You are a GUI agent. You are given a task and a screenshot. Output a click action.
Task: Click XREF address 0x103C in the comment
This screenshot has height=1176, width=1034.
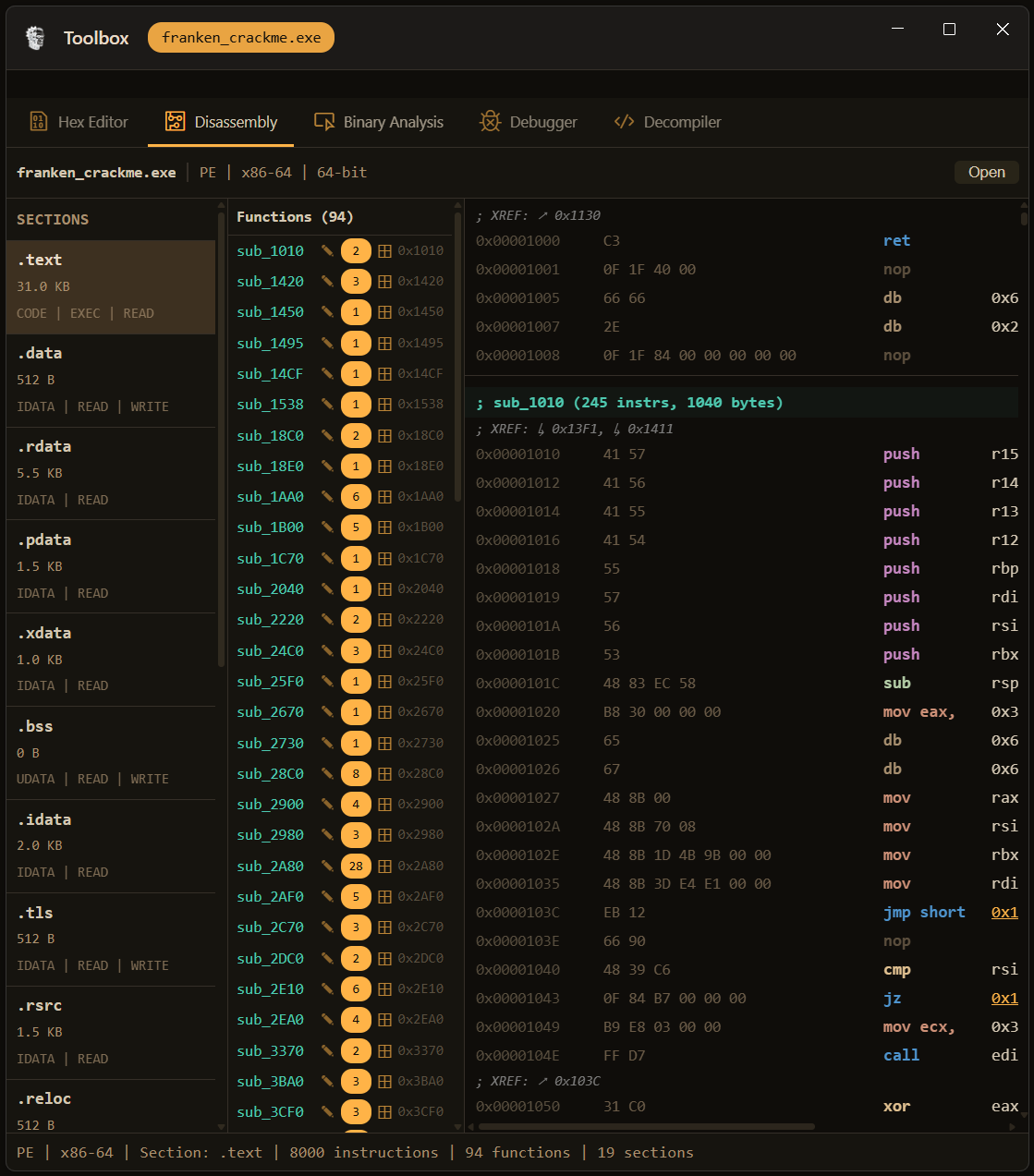578,1081
